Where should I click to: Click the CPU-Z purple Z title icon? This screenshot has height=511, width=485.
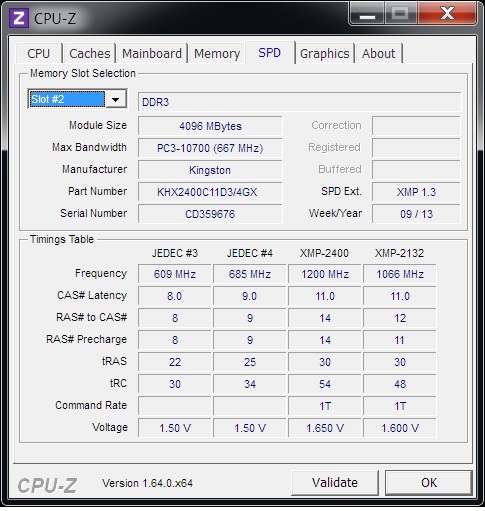coord(19,18)
